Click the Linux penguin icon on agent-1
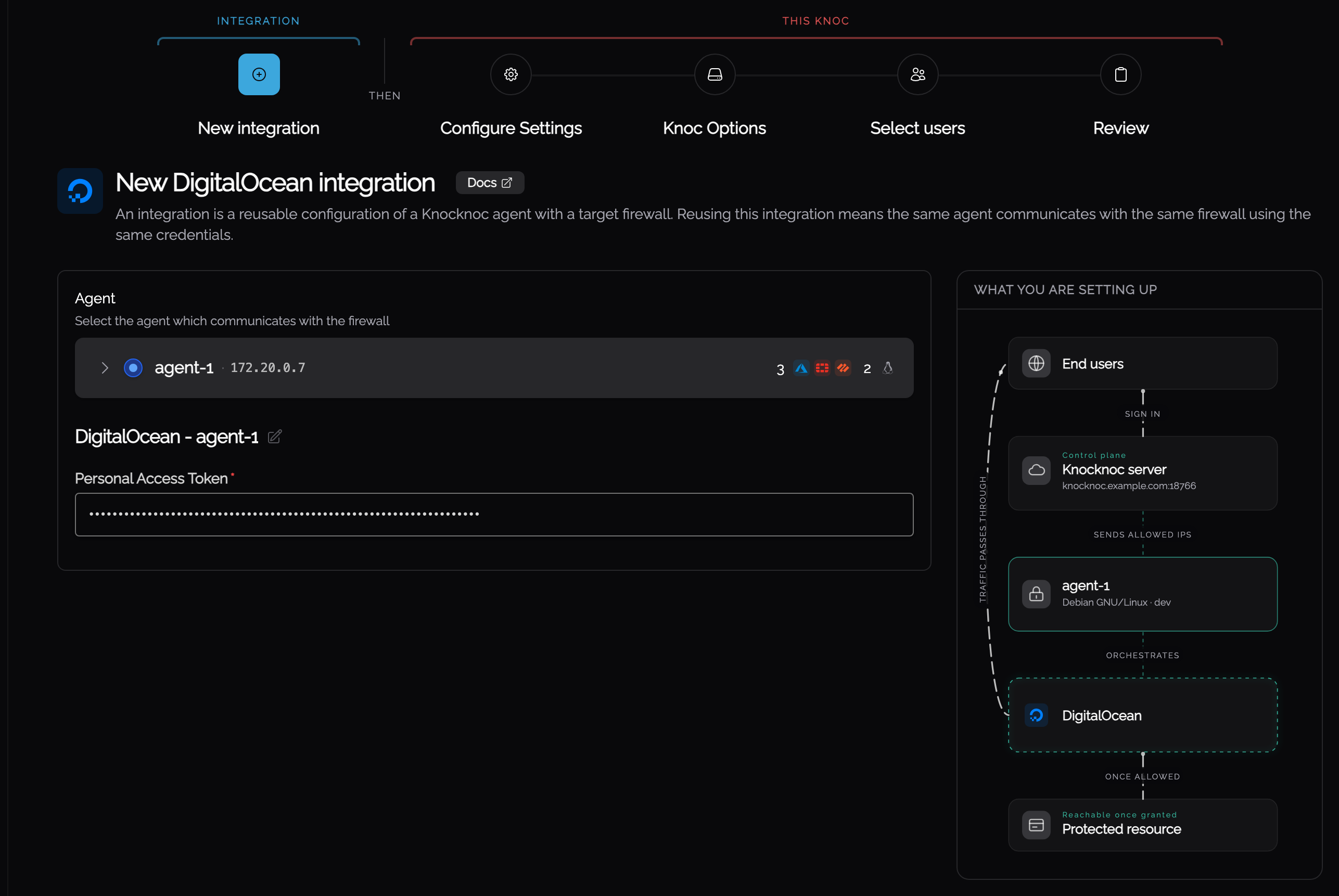 click(887, 368)
